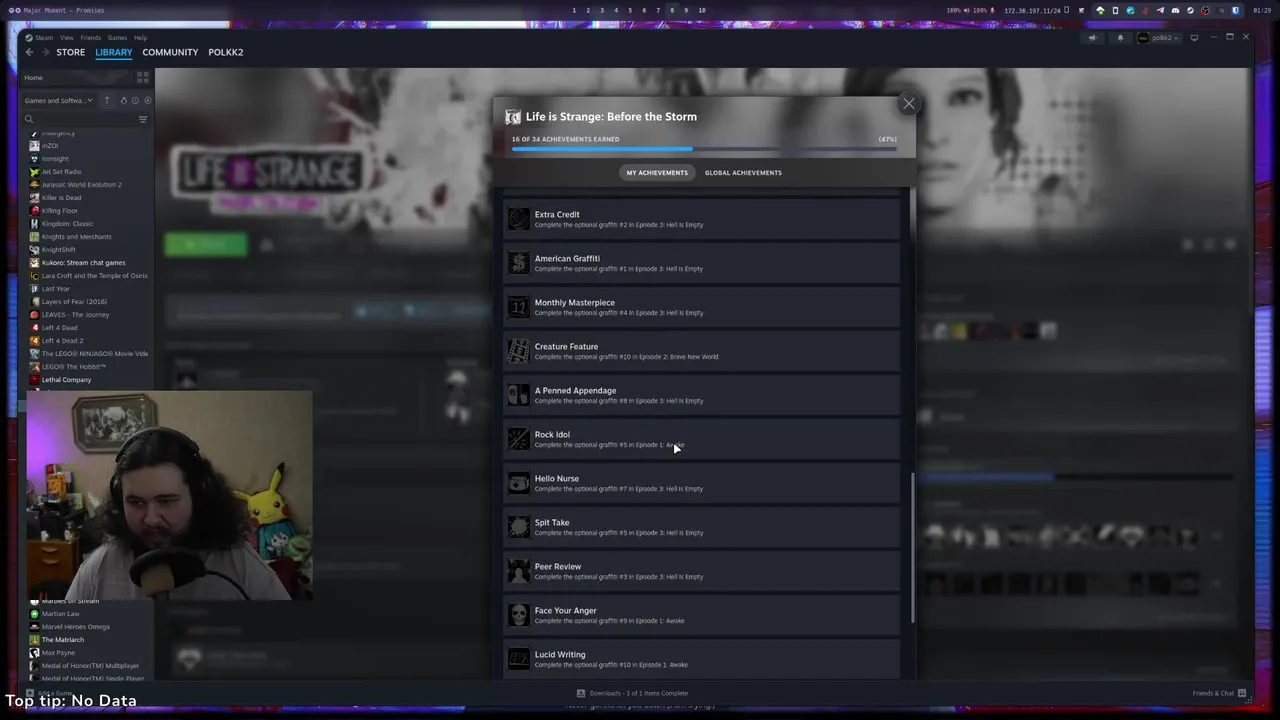Open advanced filters icon beside search
Viewport: 1280px width, 720px height.
click(143, 119)
